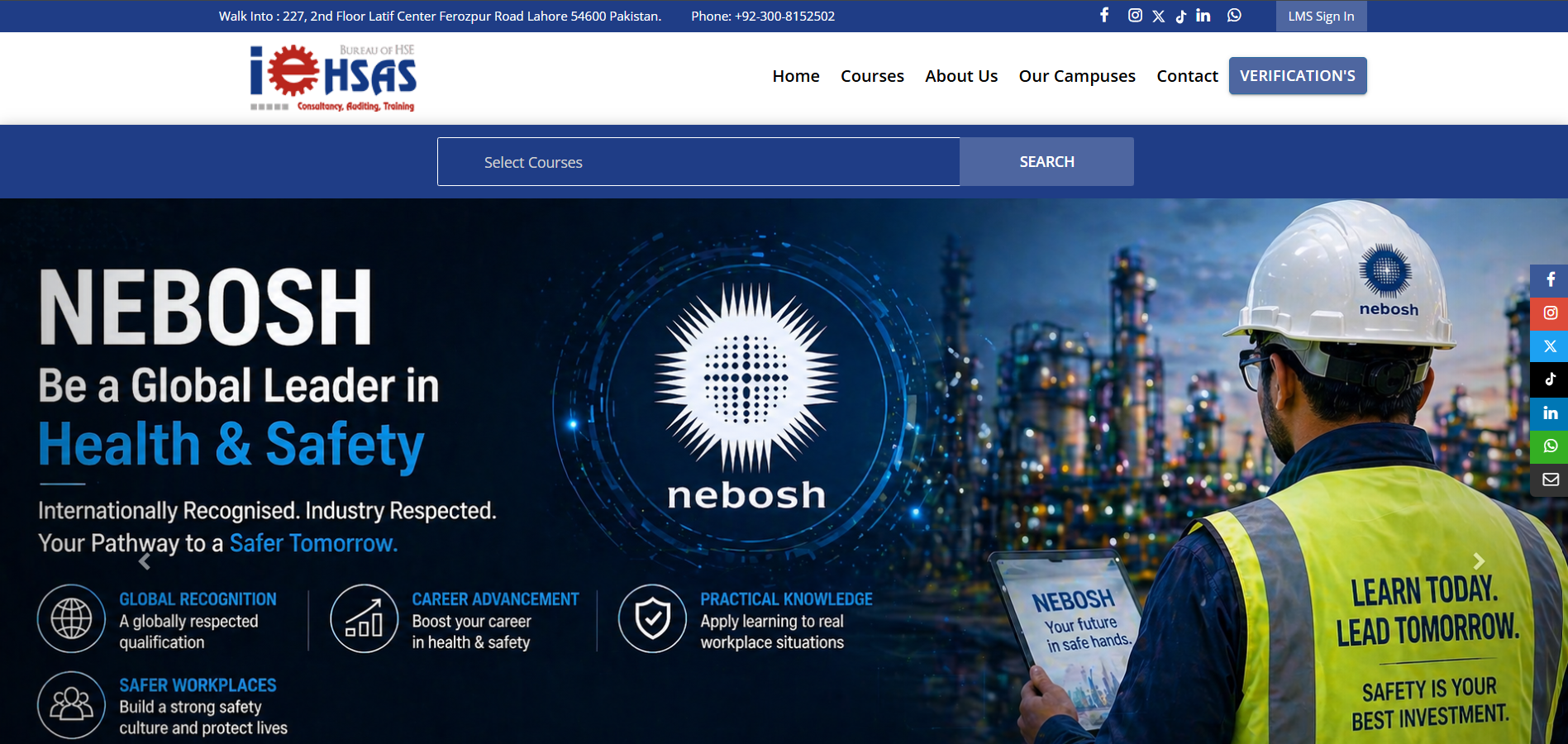This screenshot has width=1568, height=744.
Task: Open Contact menu item
Action: [x=1187, y=76]
